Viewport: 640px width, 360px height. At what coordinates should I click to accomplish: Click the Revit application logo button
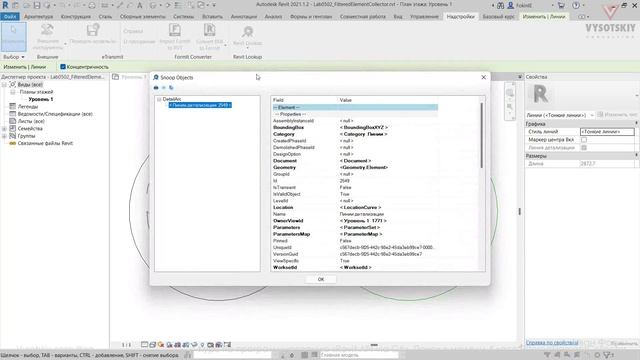coord(5,5)
